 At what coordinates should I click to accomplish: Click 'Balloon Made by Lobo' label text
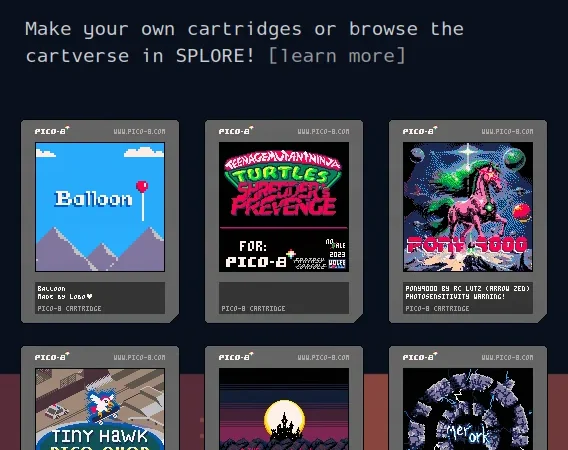tap(65, 292)
